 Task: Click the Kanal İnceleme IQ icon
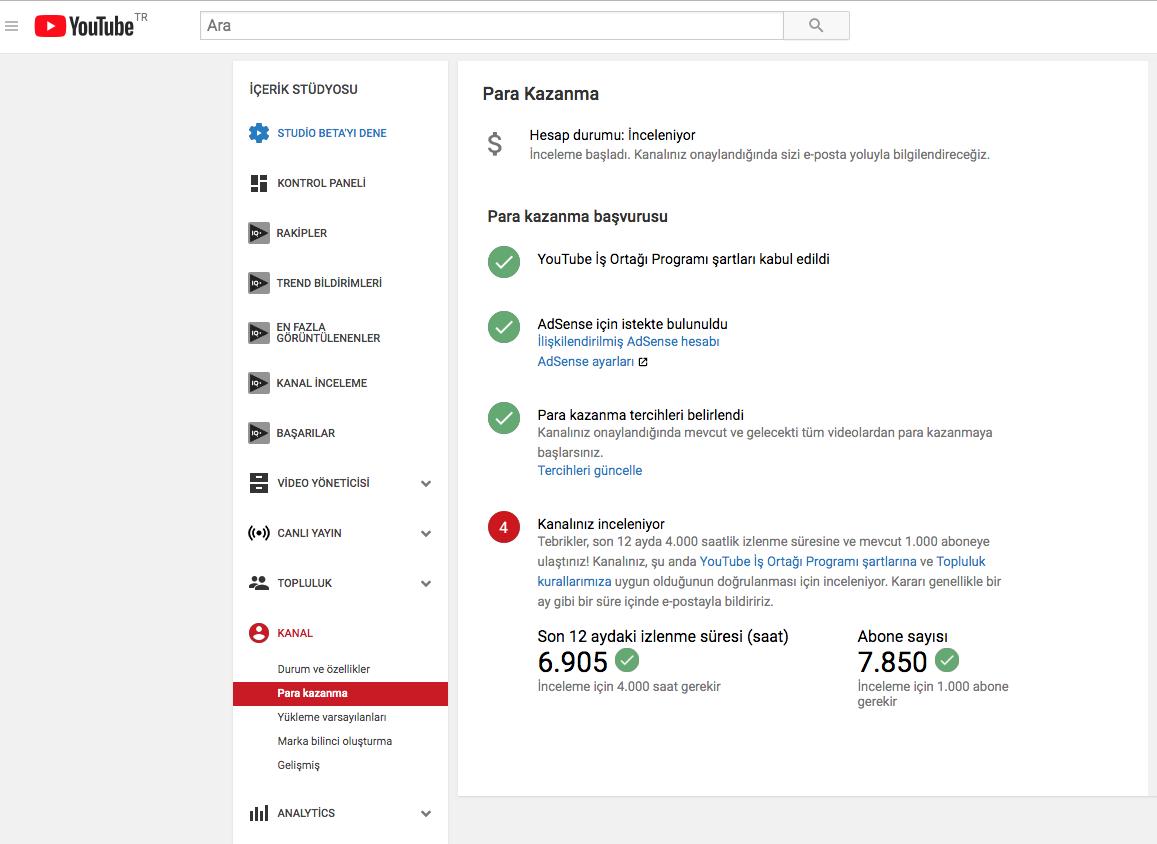coord(259,383)
